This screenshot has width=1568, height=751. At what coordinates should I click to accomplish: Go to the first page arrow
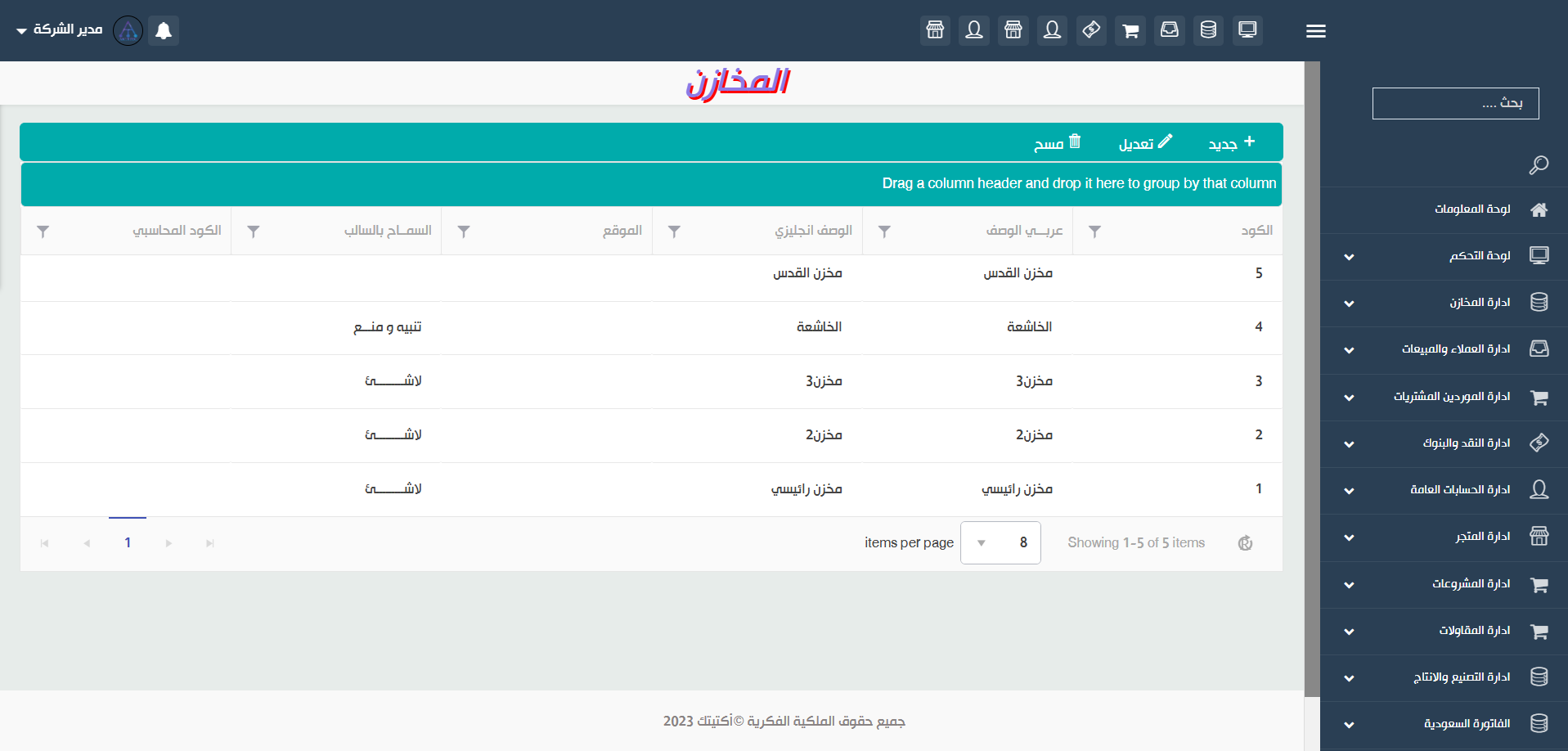click(x=44, y=543)
